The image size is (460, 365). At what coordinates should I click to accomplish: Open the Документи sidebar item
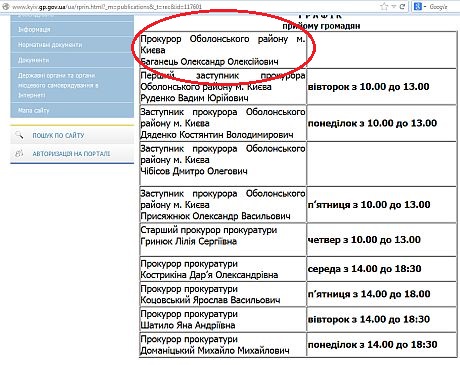(72, 60)
